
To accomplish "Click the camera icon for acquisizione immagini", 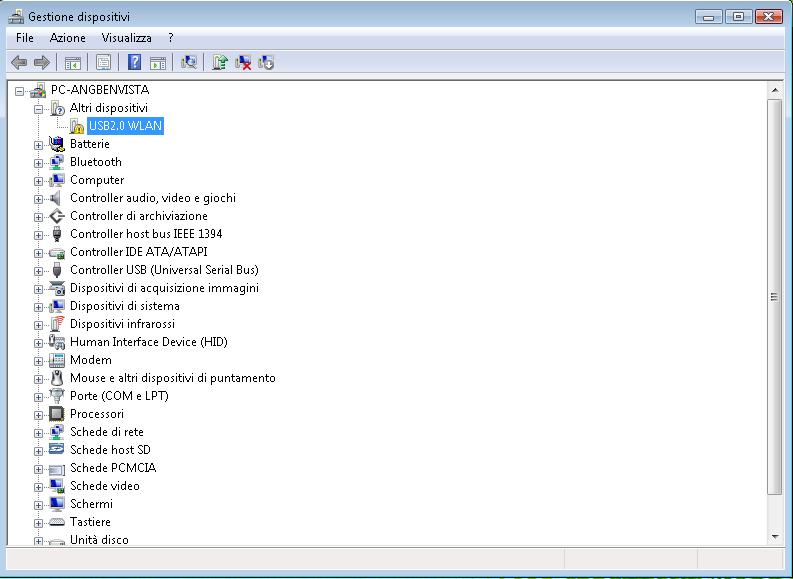I will 57,288.
